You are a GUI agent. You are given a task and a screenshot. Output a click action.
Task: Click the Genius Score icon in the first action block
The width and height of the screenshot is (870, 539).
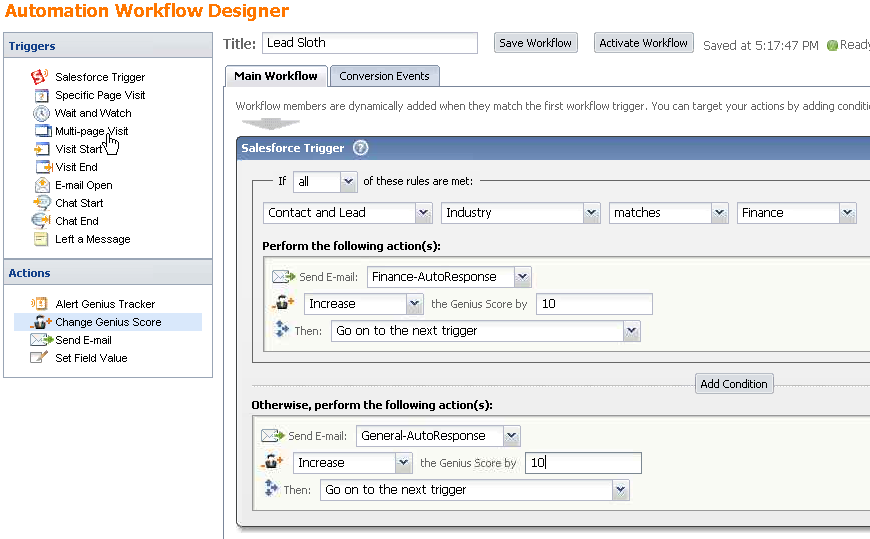pos(283,303)
